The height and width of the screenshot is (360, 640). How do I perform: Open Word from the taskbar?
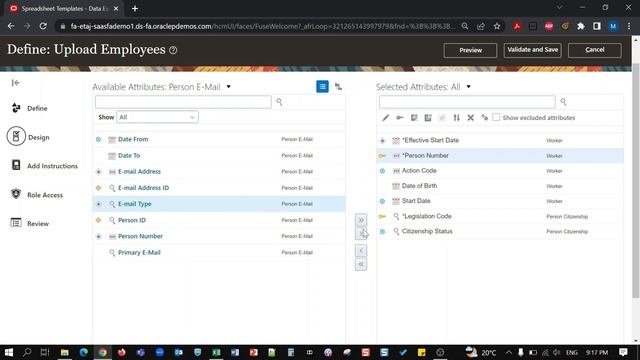[235, 352]
